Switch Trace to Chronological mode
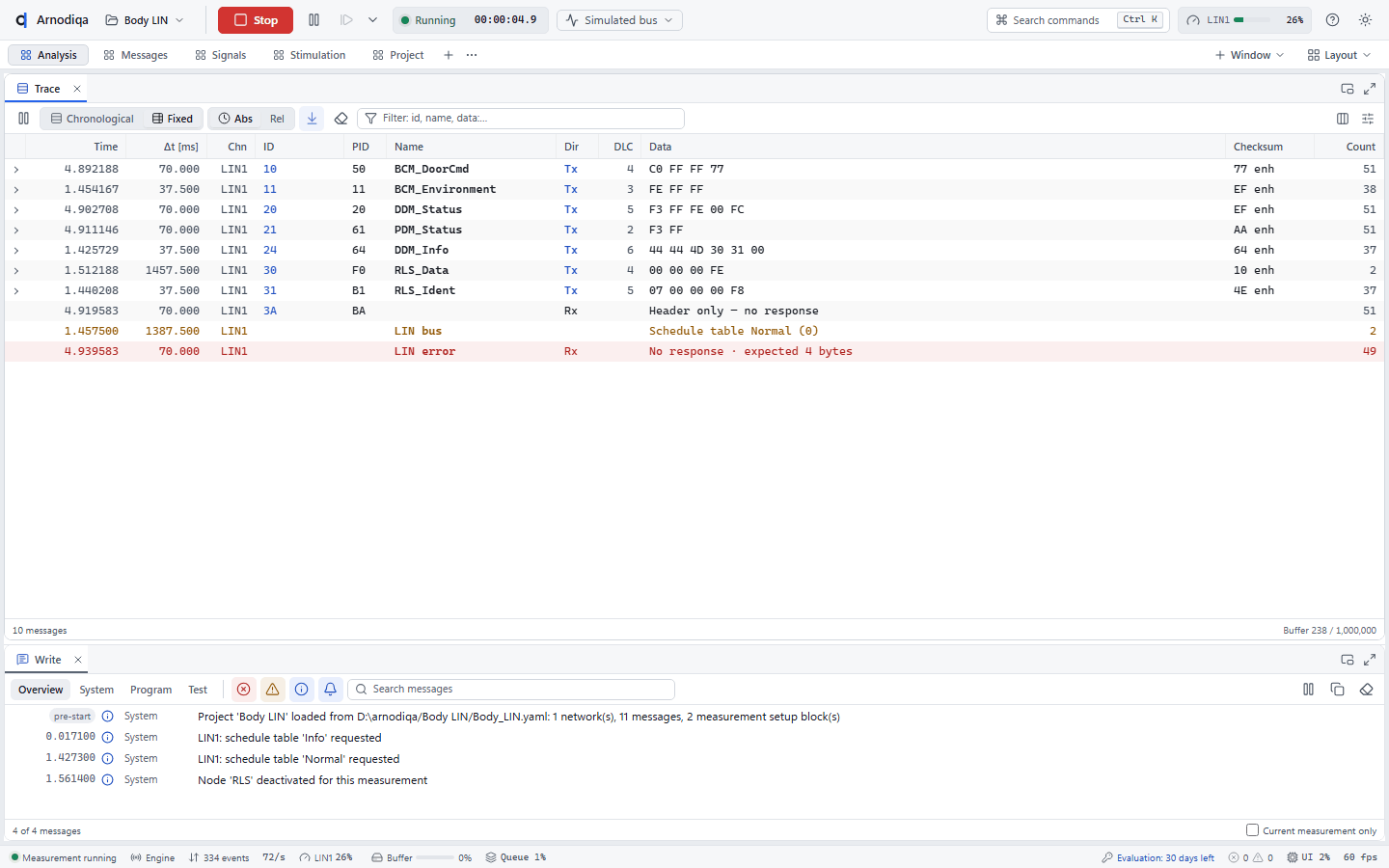 (x=93, y=119)
